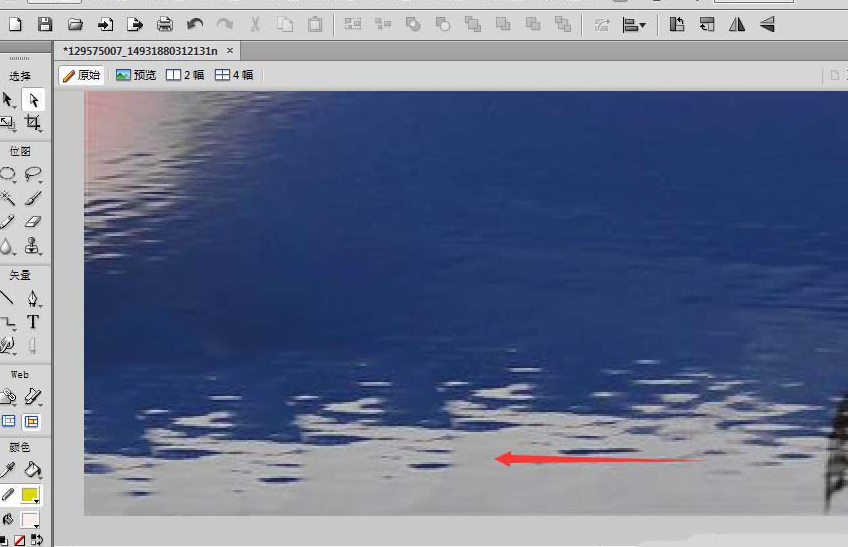Rotate 90° clockwise from the toolbar
The width and height of the screenshot is (848, 547).
click(x=707, y=24)
